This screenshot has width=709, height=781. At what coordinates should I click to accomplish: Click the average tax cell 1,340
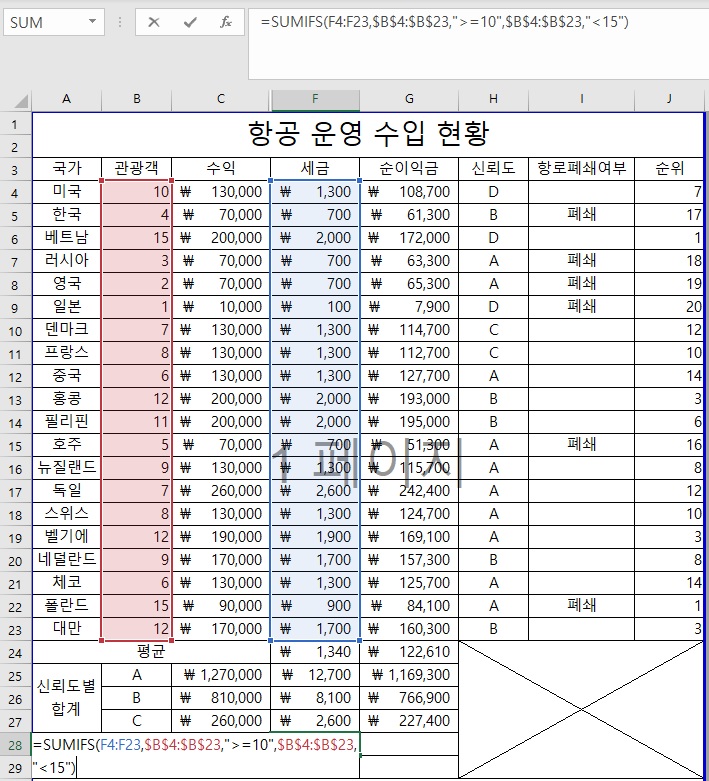click(x=315, y=651)
